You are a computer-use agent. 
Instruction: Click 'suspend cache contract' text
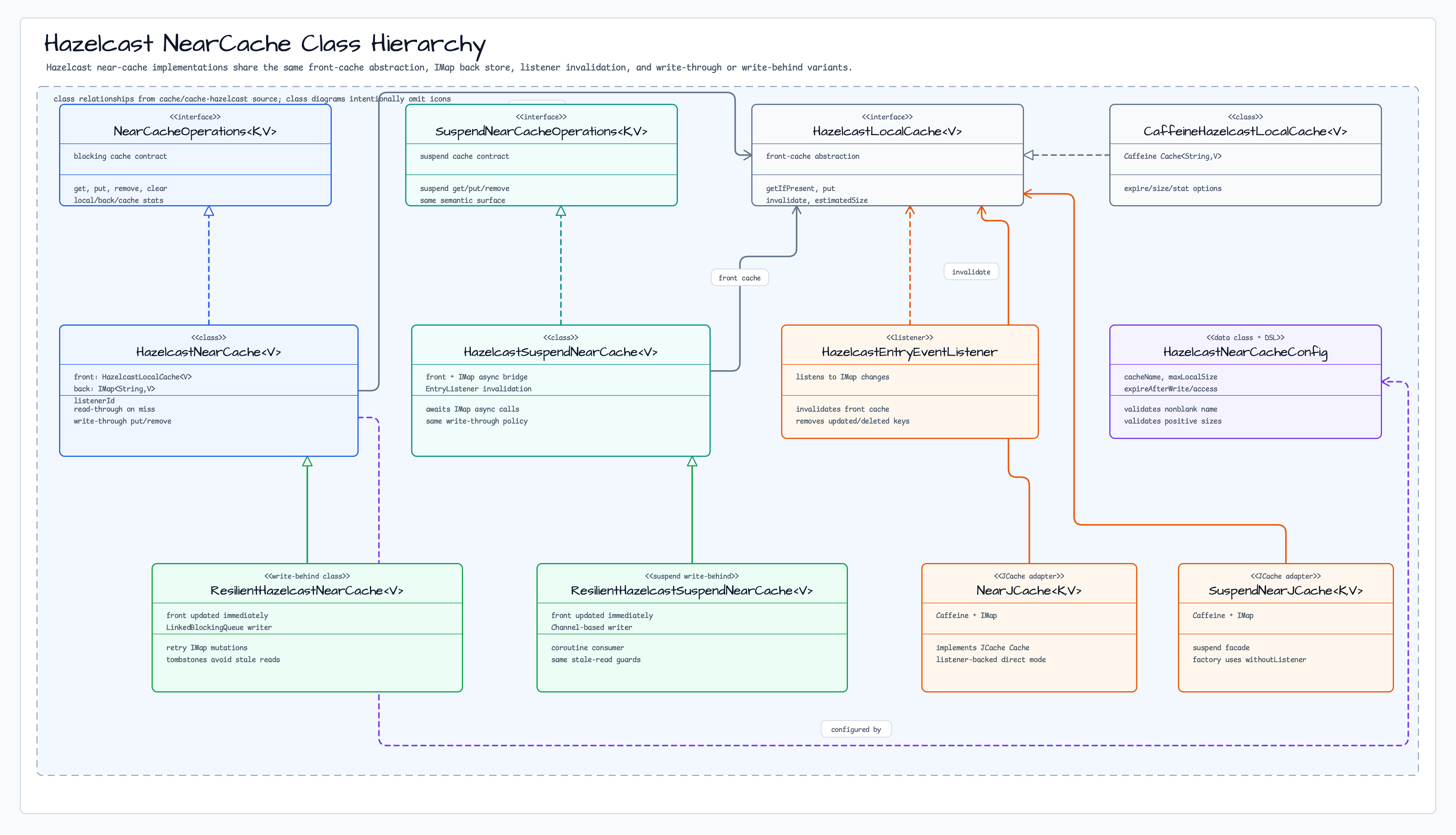(x=464, y=156)
